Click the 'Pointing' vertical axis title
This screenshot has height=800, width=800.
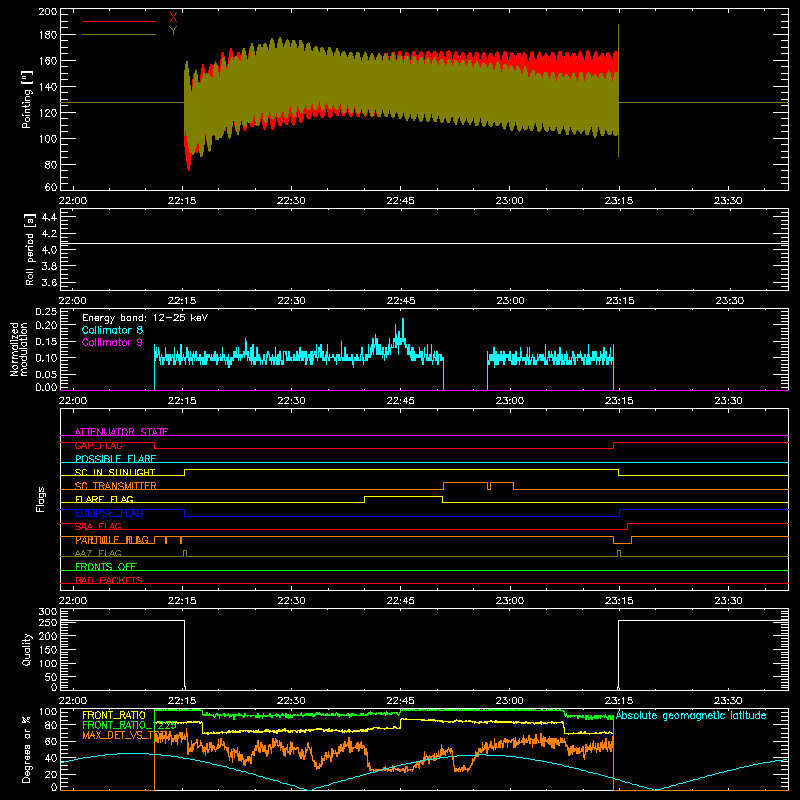pos(27,99)
